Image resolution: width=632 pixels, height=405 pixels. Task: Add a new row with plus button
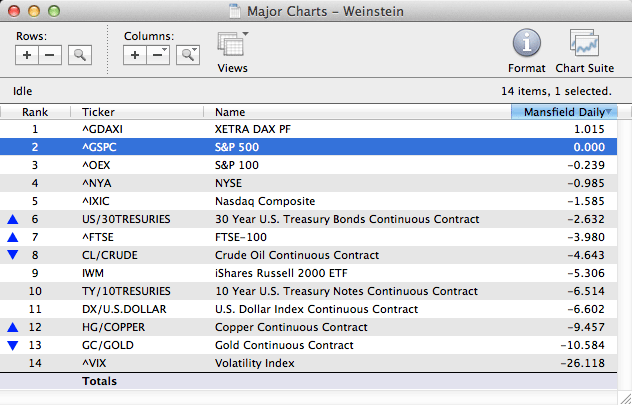tap(28, 56)
